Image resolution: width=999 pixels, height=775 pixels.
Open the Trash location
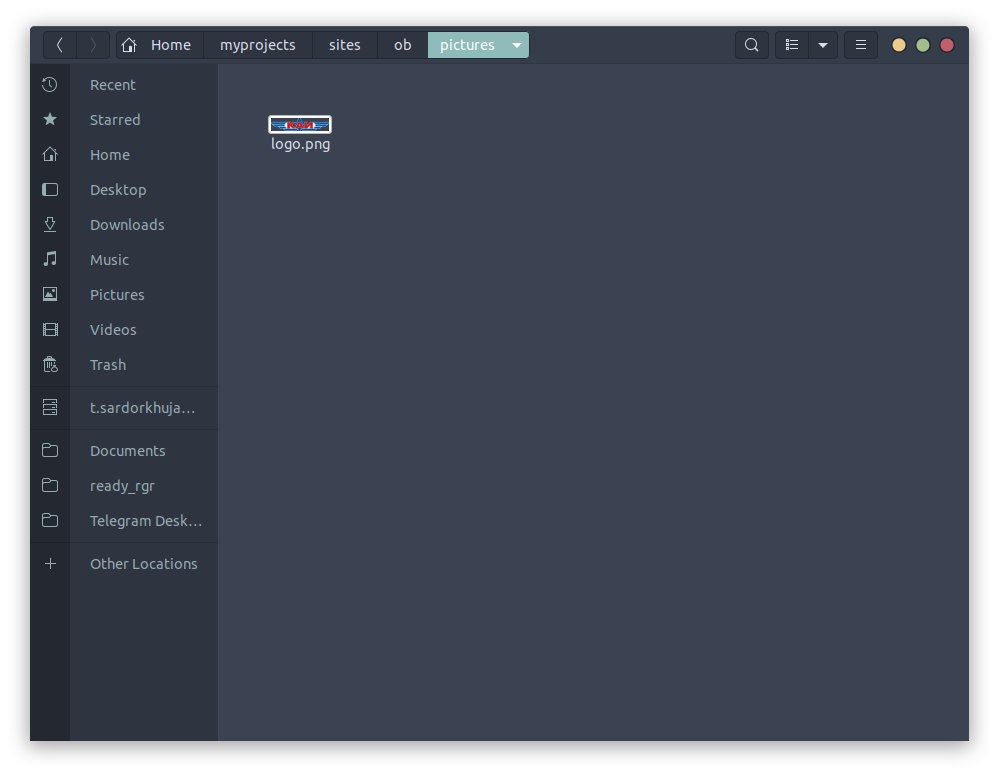point(108,365)
